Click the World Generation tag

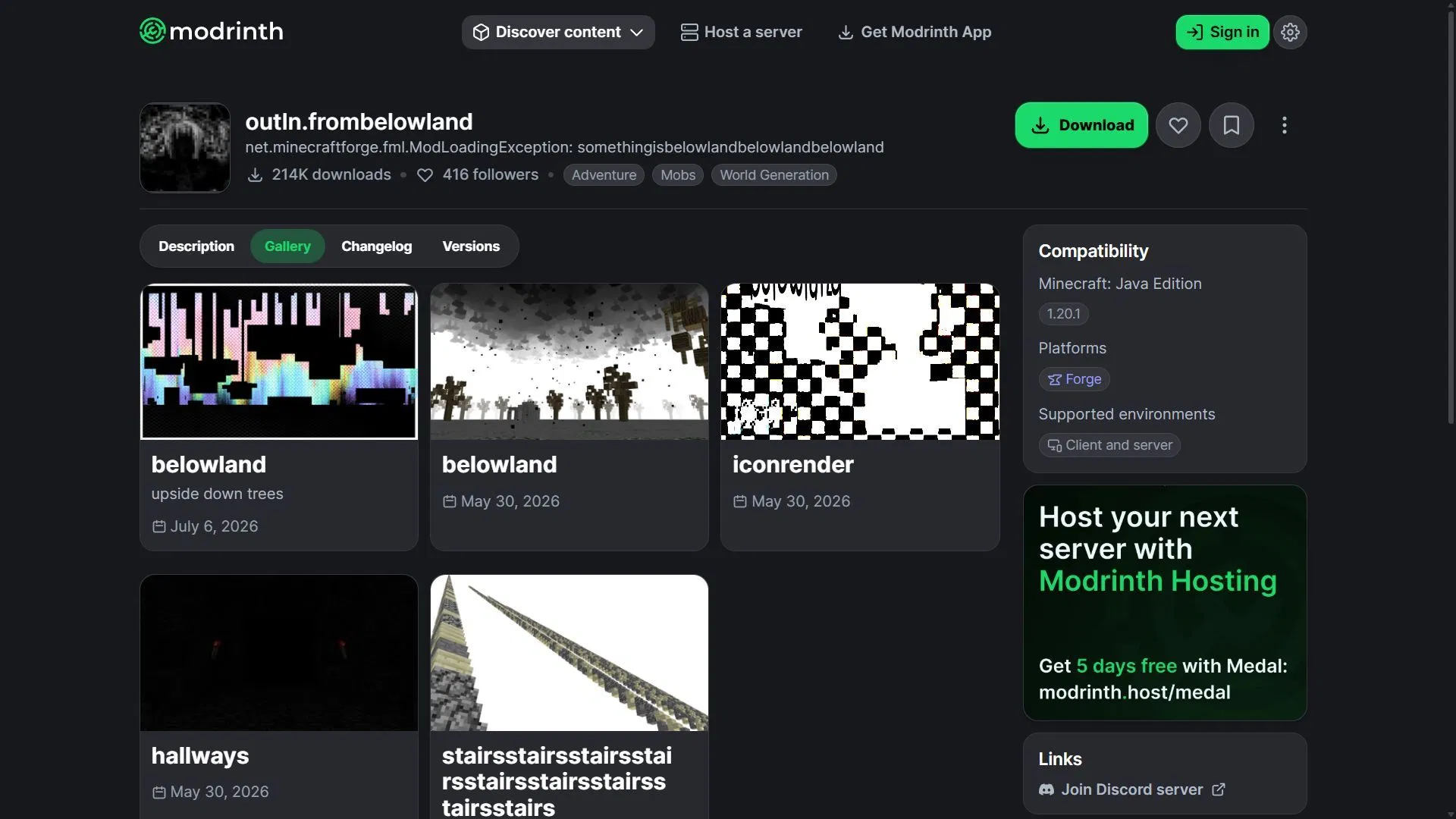point(774,175)
